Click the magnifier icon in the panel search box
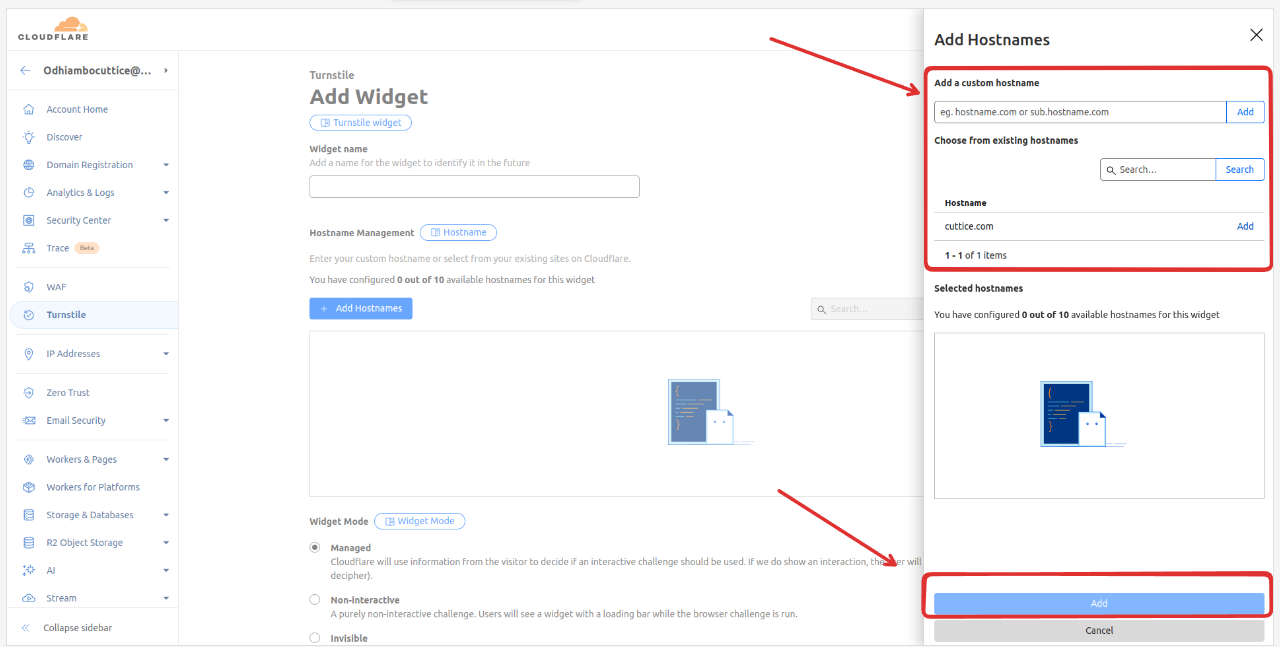Image resolution: width=1280 pixels, height=647 pixels. coord(1110,170)
